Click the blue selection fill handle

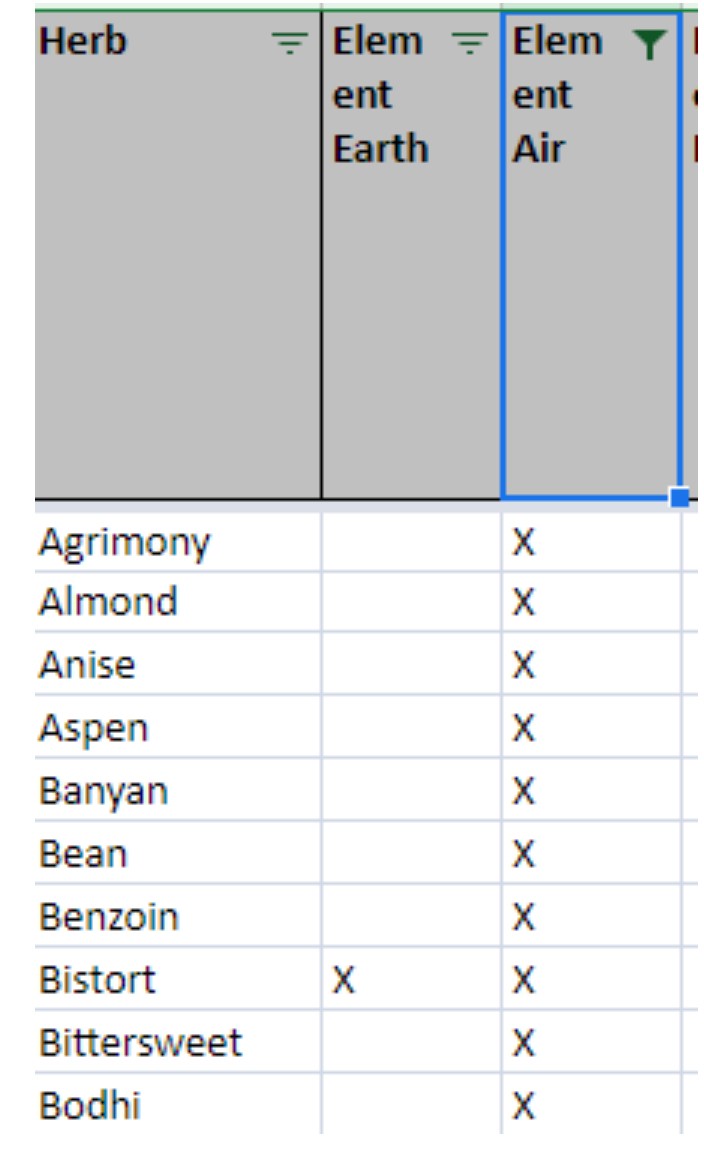(x=680, y=497)
